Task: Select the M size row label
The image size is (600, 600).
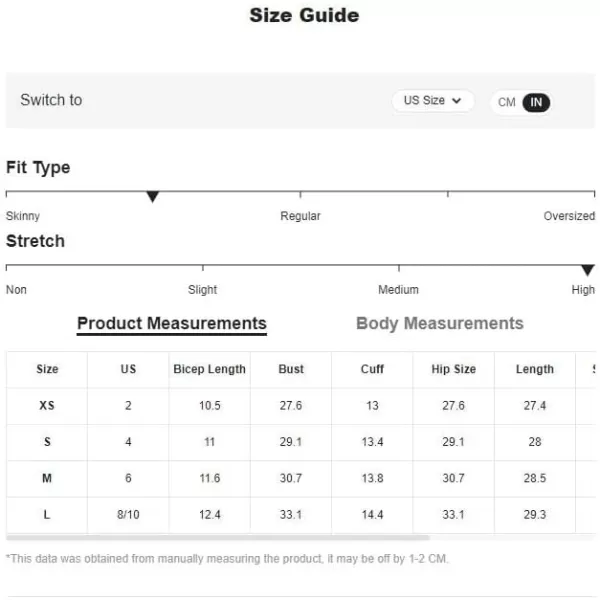Action: click(47, 479)
